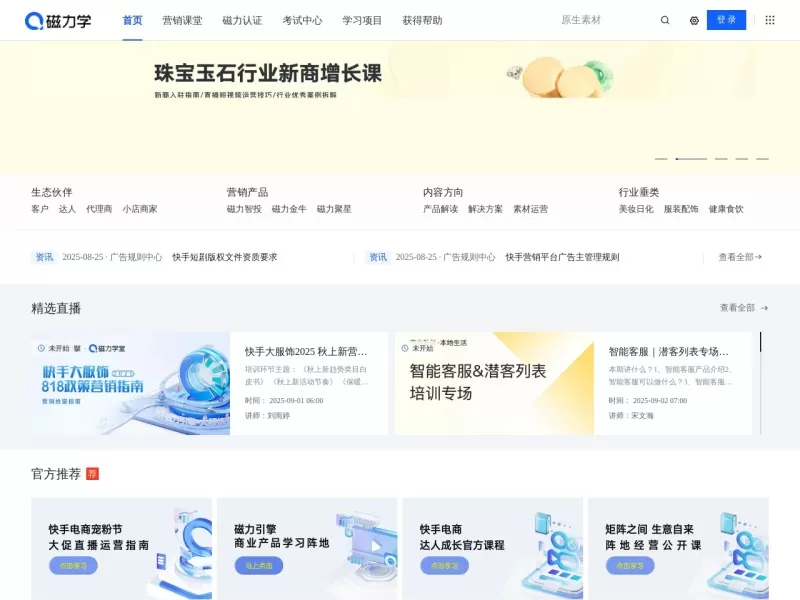Click 马上点击 on 磁力引擎 card

coord(257,566)
